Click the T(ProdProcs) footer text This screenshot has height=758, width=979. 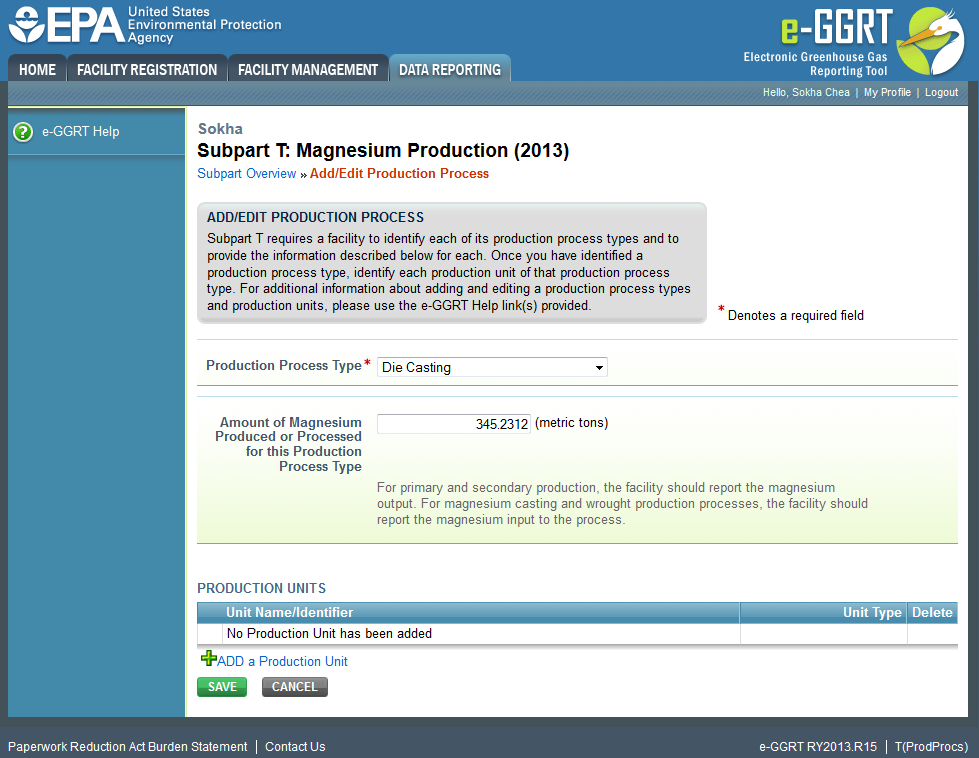[x=931, y=747]
